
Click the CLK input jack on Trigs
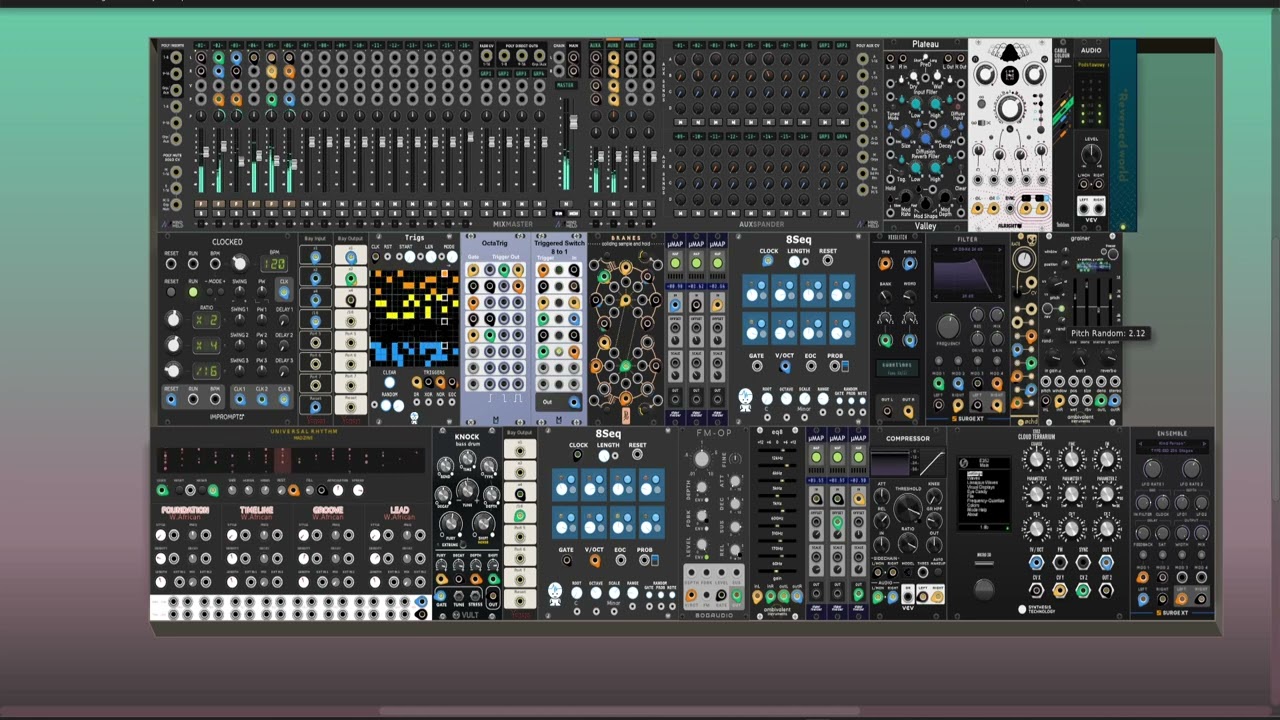(375, 257)
